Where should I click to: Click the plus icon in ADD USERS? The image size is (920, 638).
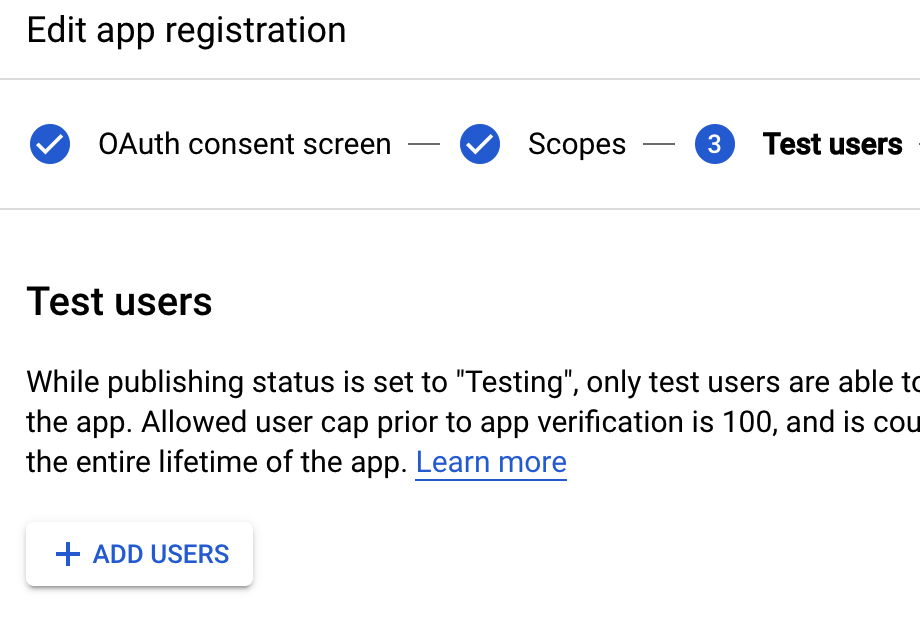tap(67, 554)
